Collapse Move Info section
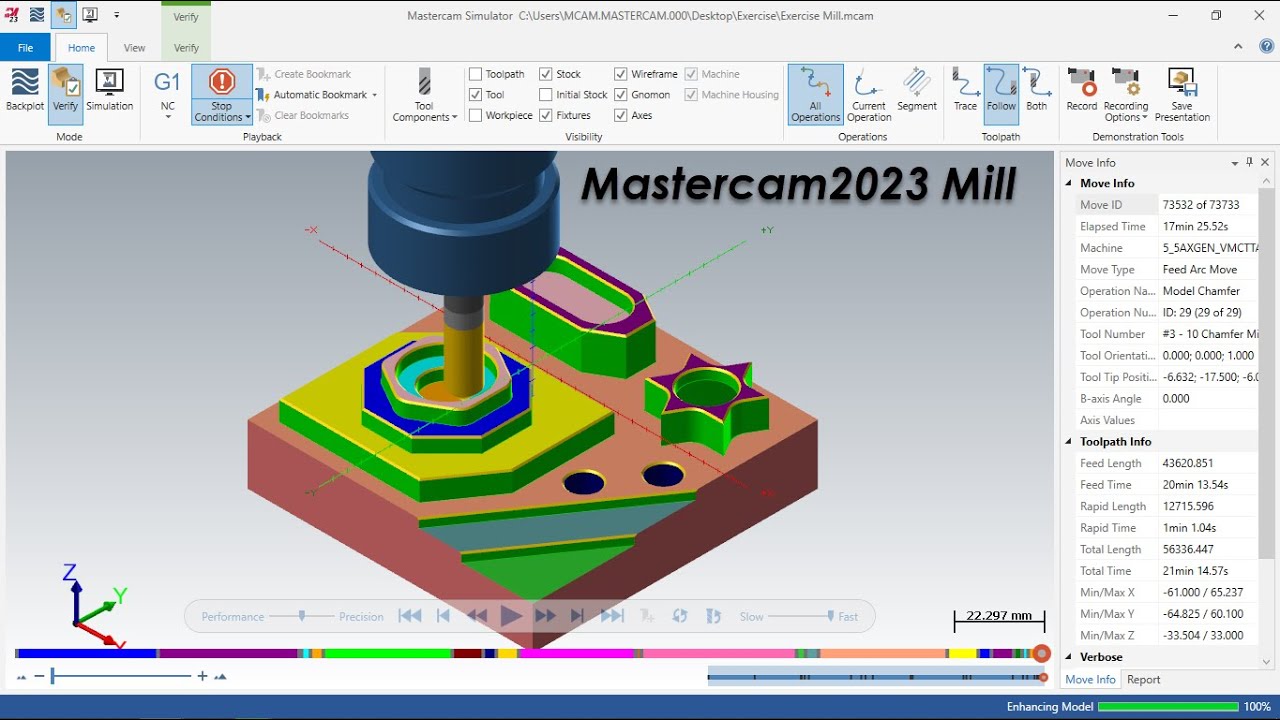 (1069, 183)
